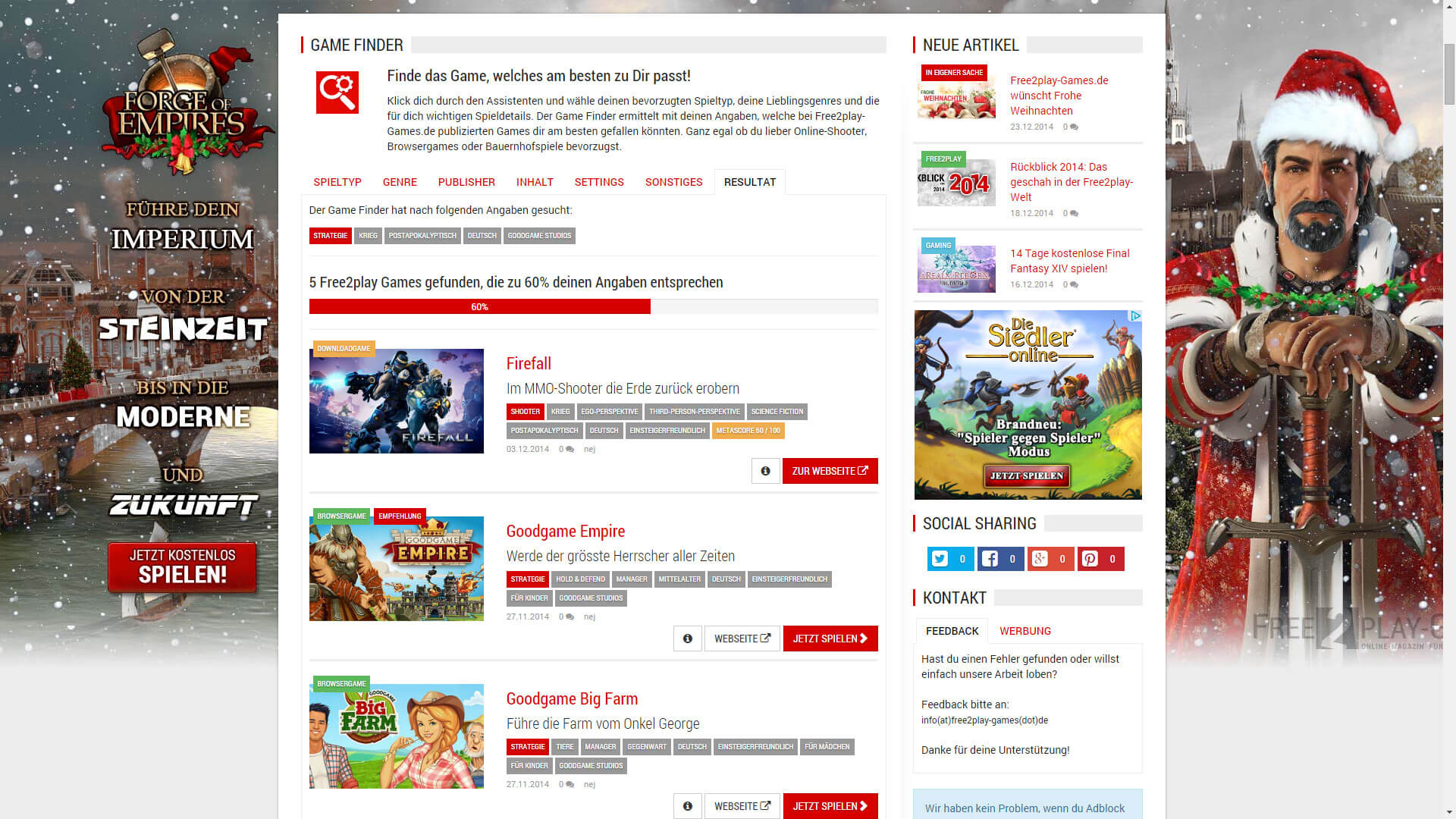This screenshot has width=1456, height=819.
Task: Click comment icon under Rückblick 2014 article
Action: tap(1074, 214)
